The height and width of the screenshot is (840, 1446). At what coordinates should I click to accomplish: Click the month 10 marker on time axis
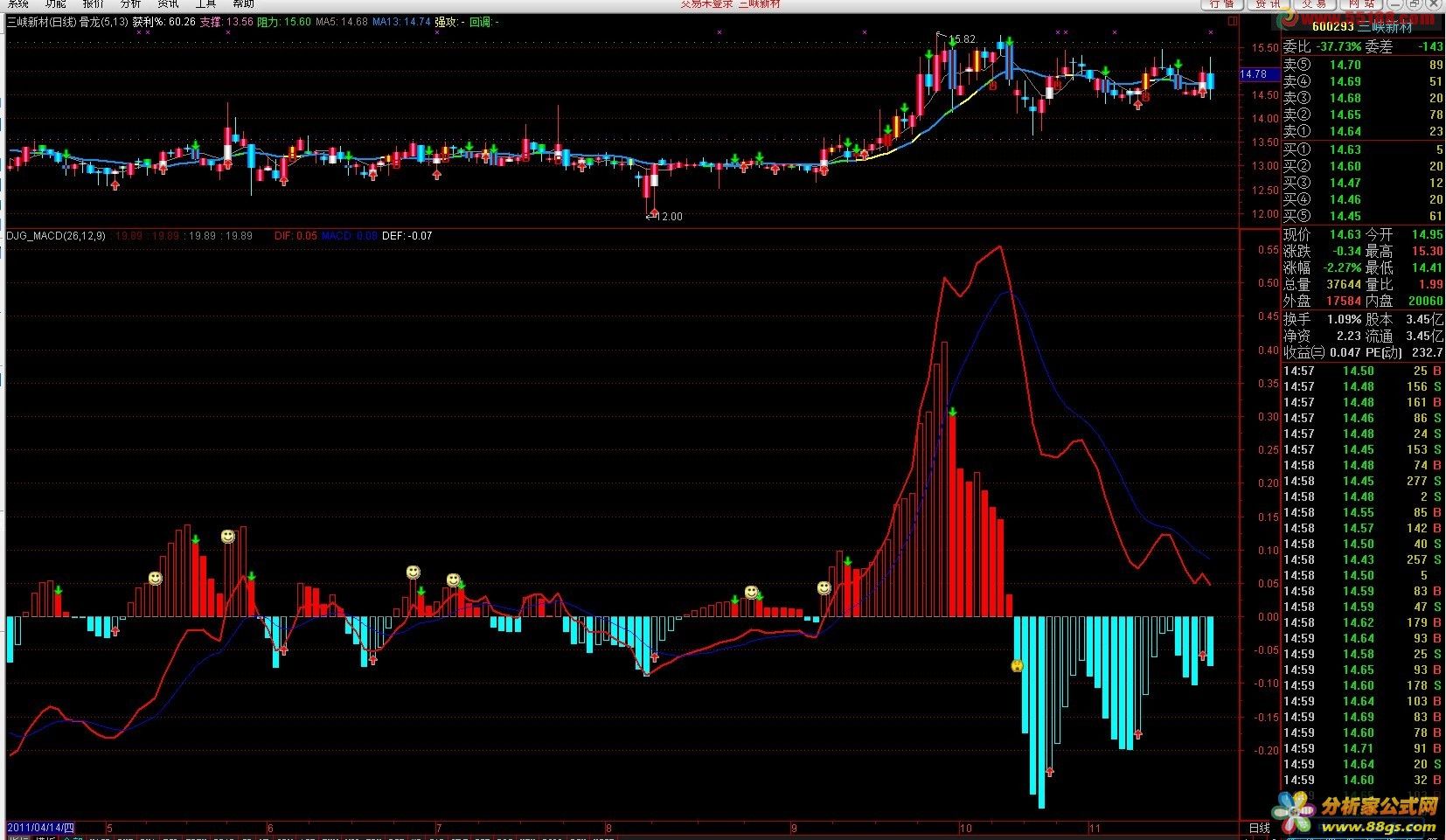[965, 827]
